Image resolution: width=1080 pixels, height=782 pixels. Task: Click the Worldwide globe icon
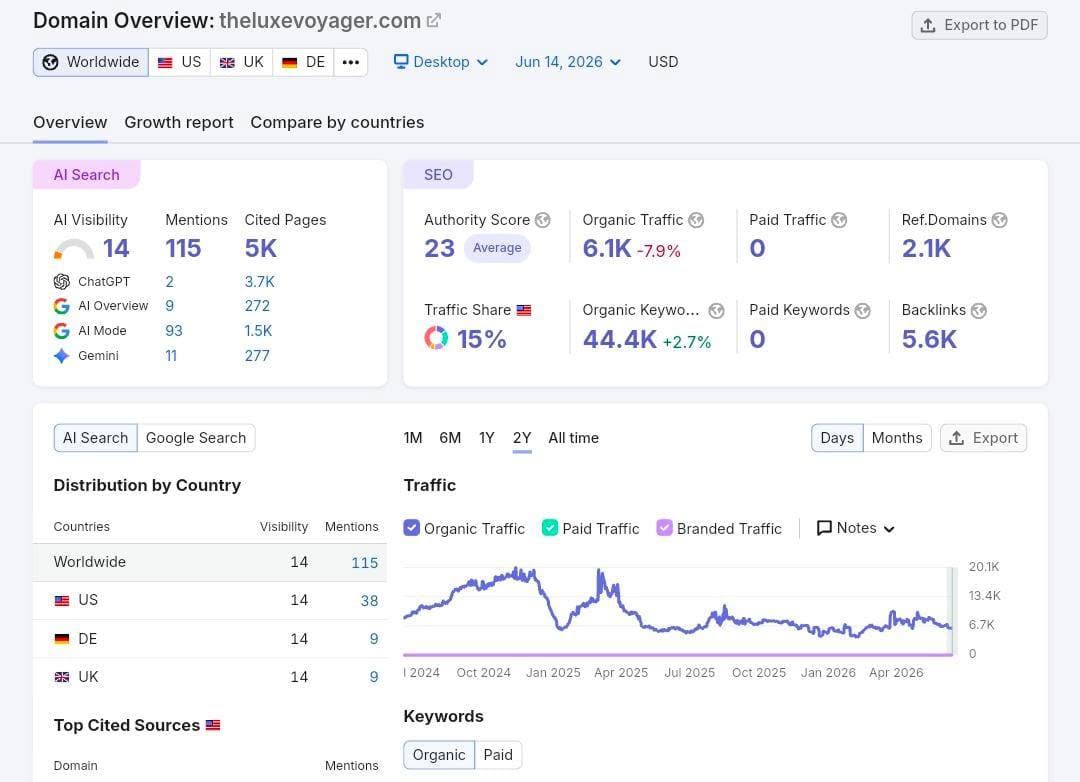(x=50, y=62)
